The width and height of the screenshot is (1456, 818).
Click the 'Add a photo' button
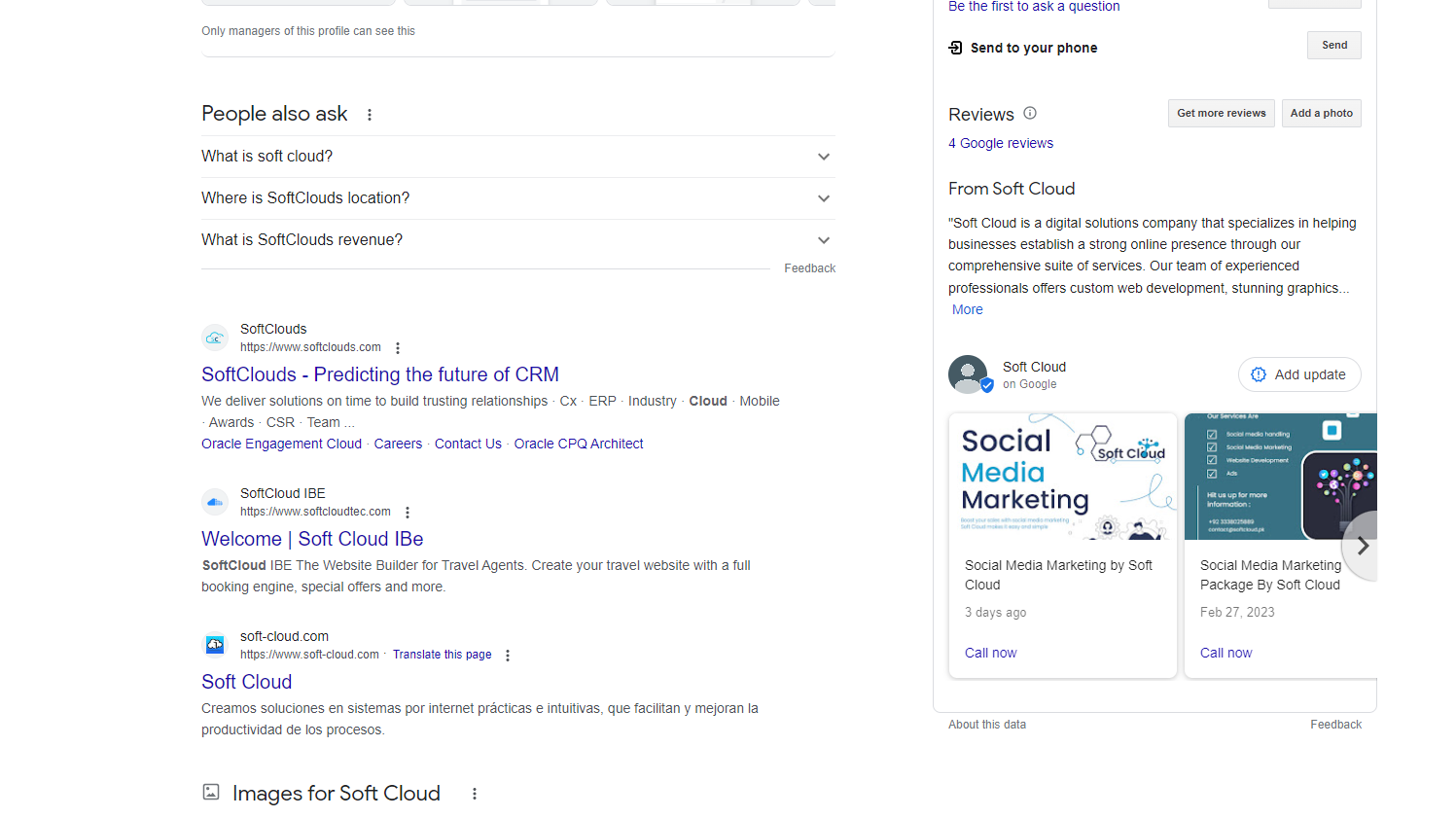coord(1322,113)
